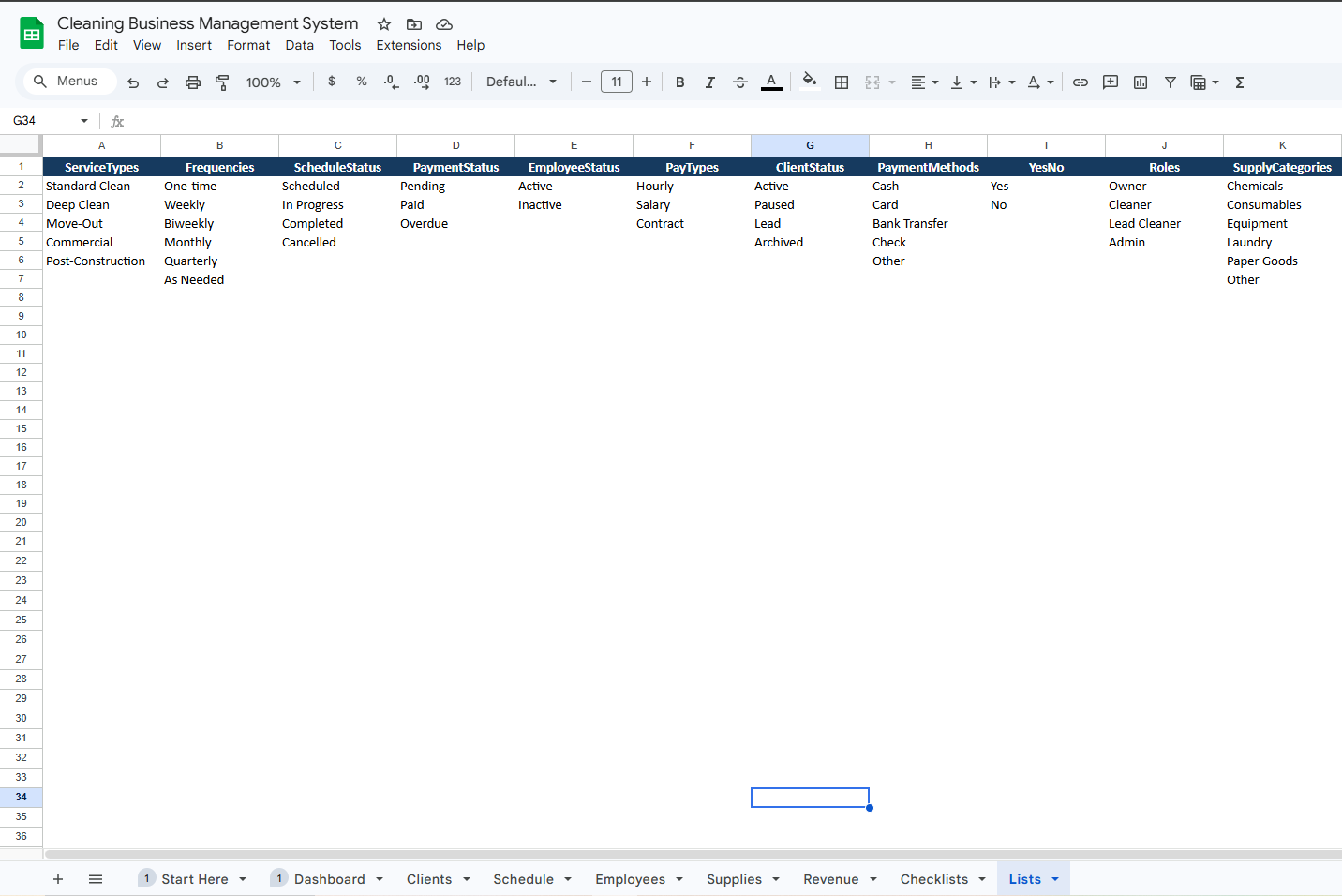Open the All Sheets list icon
Image resolution: width=1342 pixels, height=896 pixels.
click(x=96, y=879)
